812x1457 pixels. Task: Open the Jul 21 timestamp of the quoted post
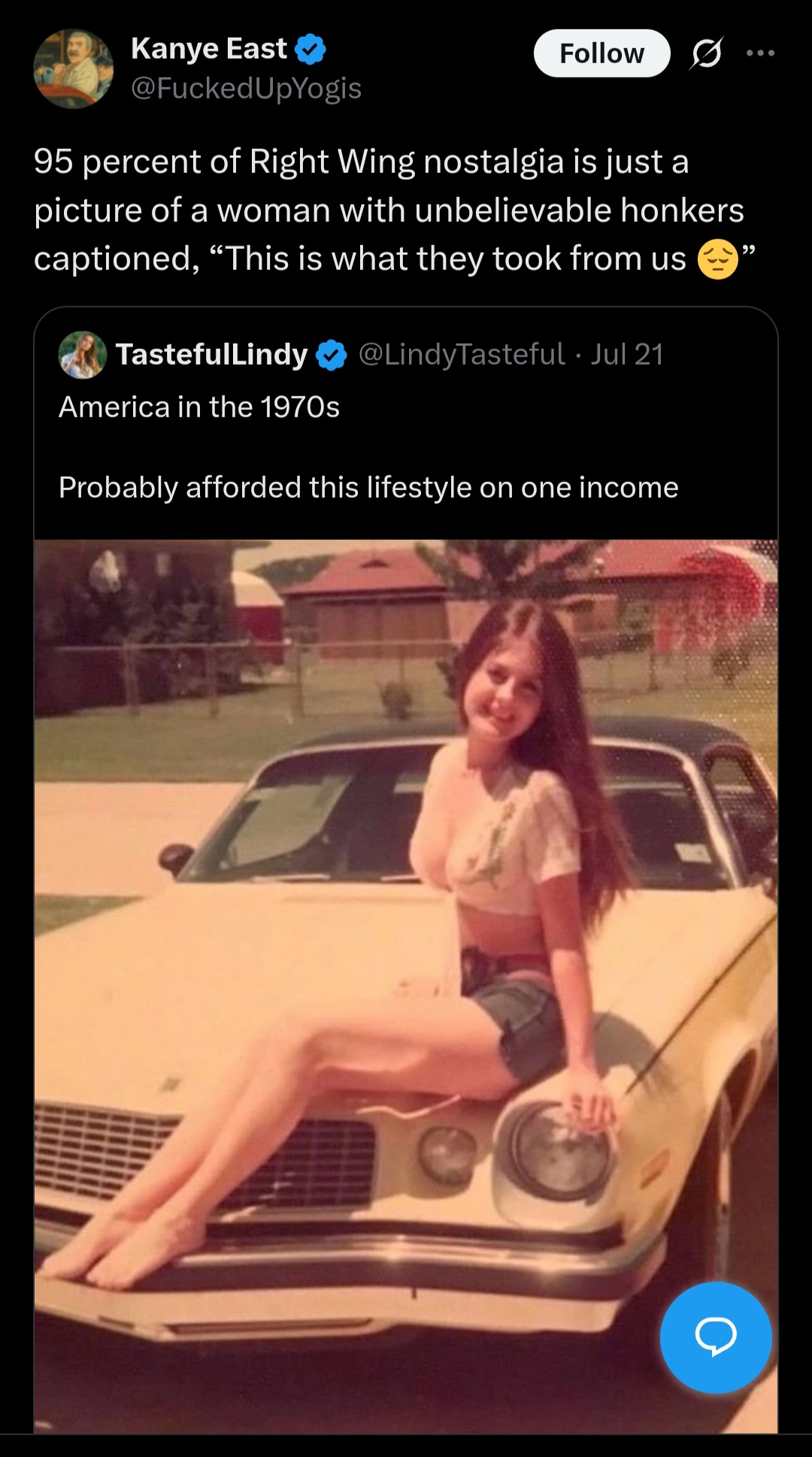(x=627, y=354)
